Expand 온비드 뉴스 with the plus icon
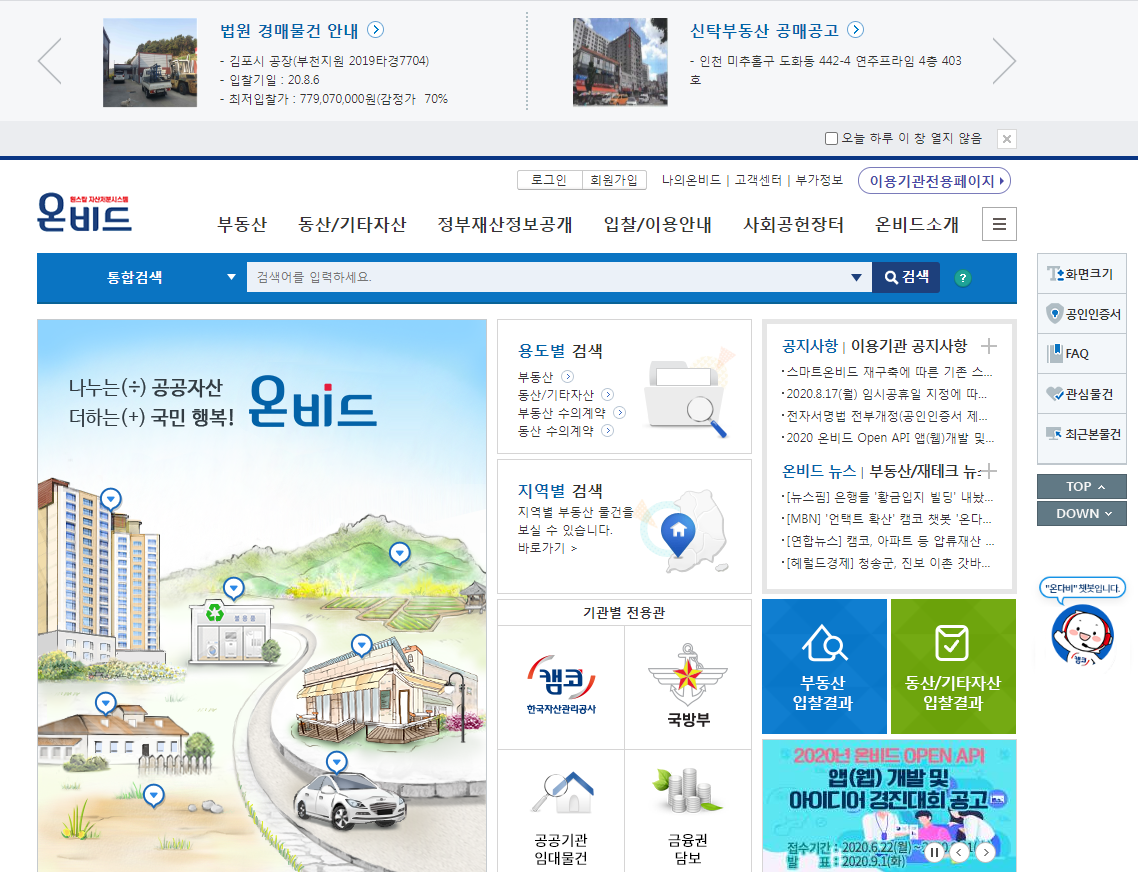1138x872 pixels. tap(988, 471)
